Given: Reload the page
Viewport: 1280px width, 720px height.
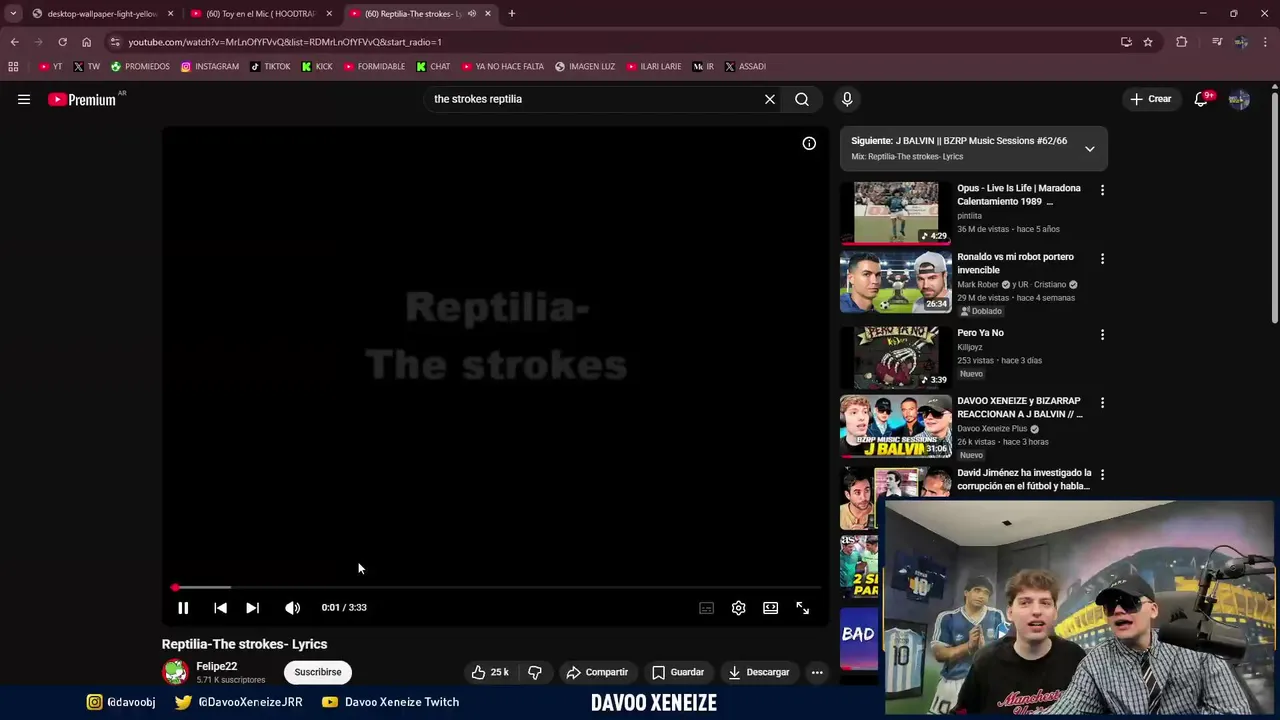Looking at the screenshot, I should (62, 42).
